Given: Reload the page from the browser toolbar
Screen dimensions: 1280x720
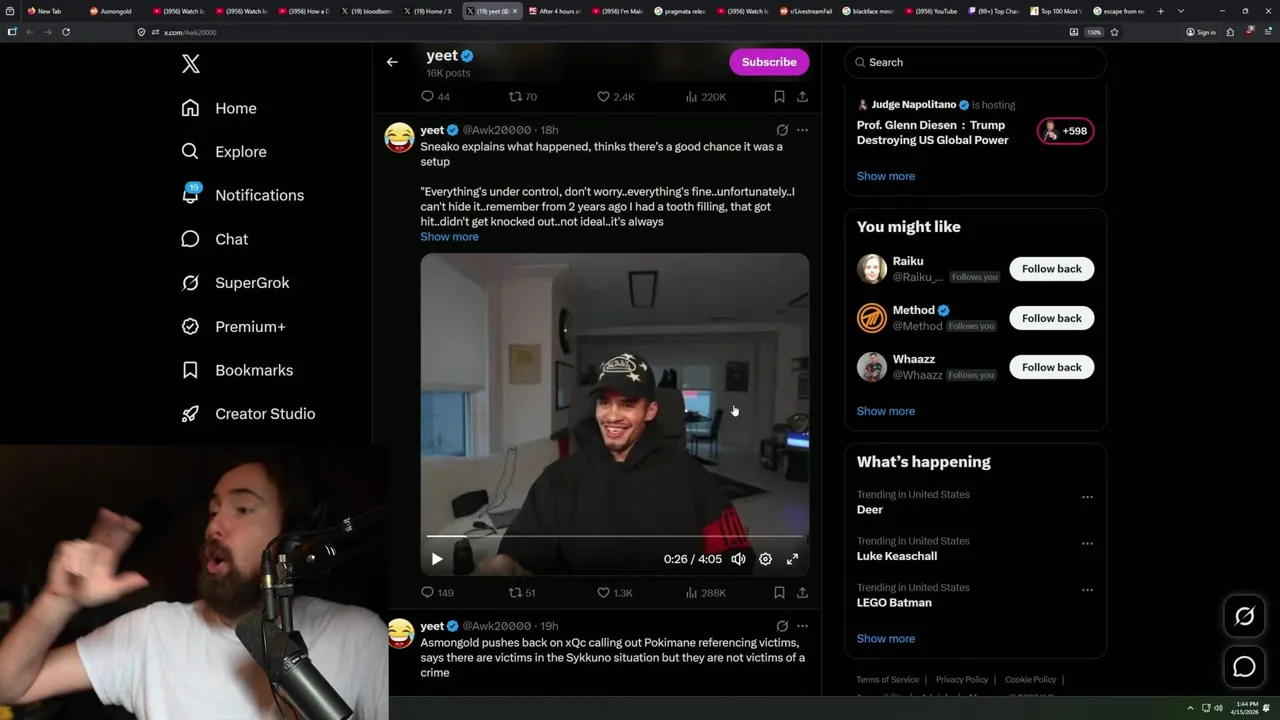Looking at the screenshot, I should 66,32.
